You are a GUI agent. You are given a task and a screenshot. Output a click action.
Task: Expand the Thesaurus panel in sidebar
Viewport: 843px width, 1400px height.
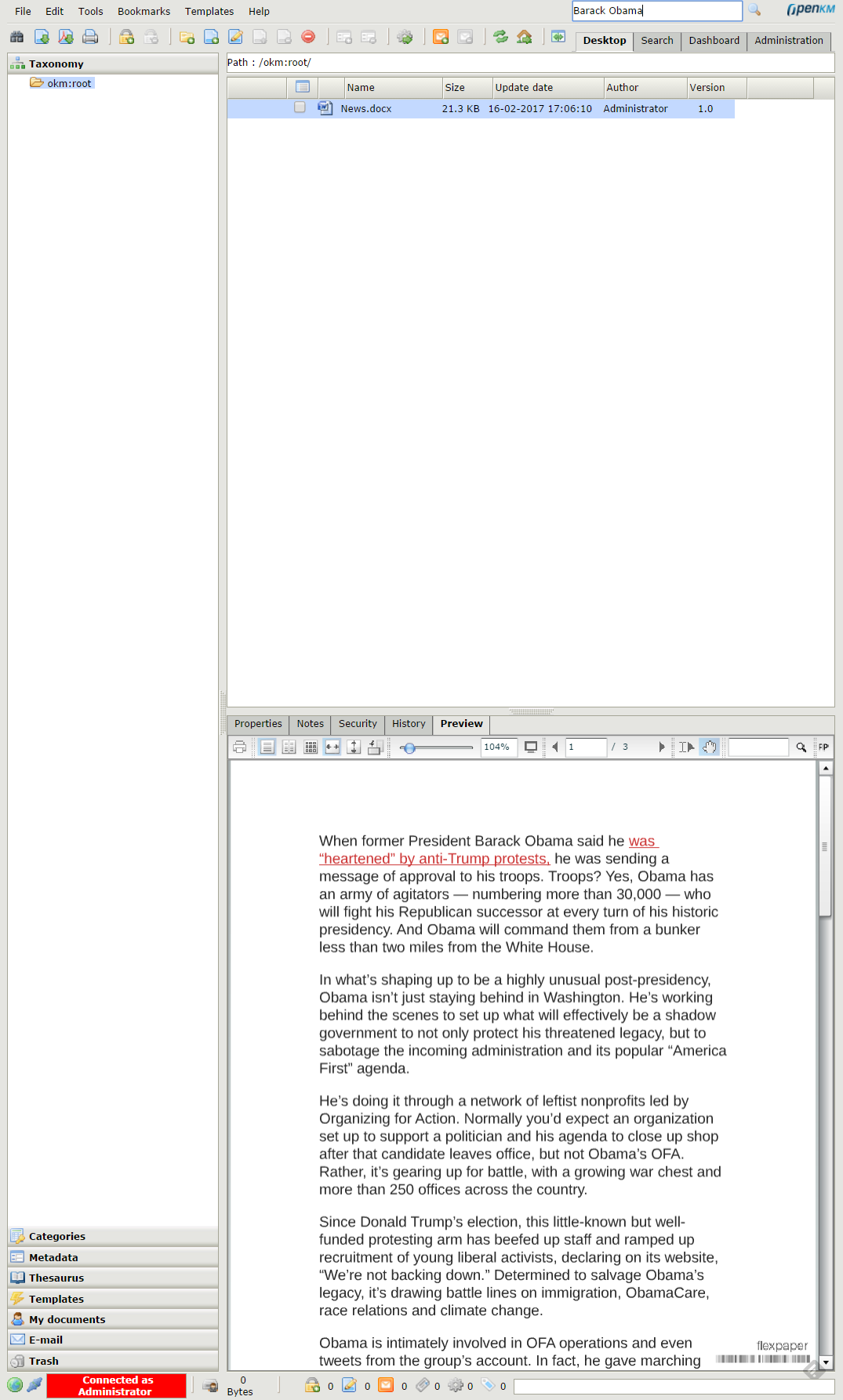point(56,1278)
